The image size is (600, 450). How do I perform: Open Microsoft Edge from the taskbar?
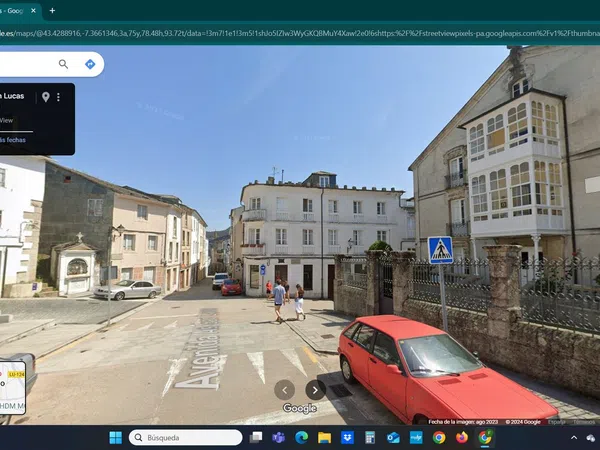(302, 438)
